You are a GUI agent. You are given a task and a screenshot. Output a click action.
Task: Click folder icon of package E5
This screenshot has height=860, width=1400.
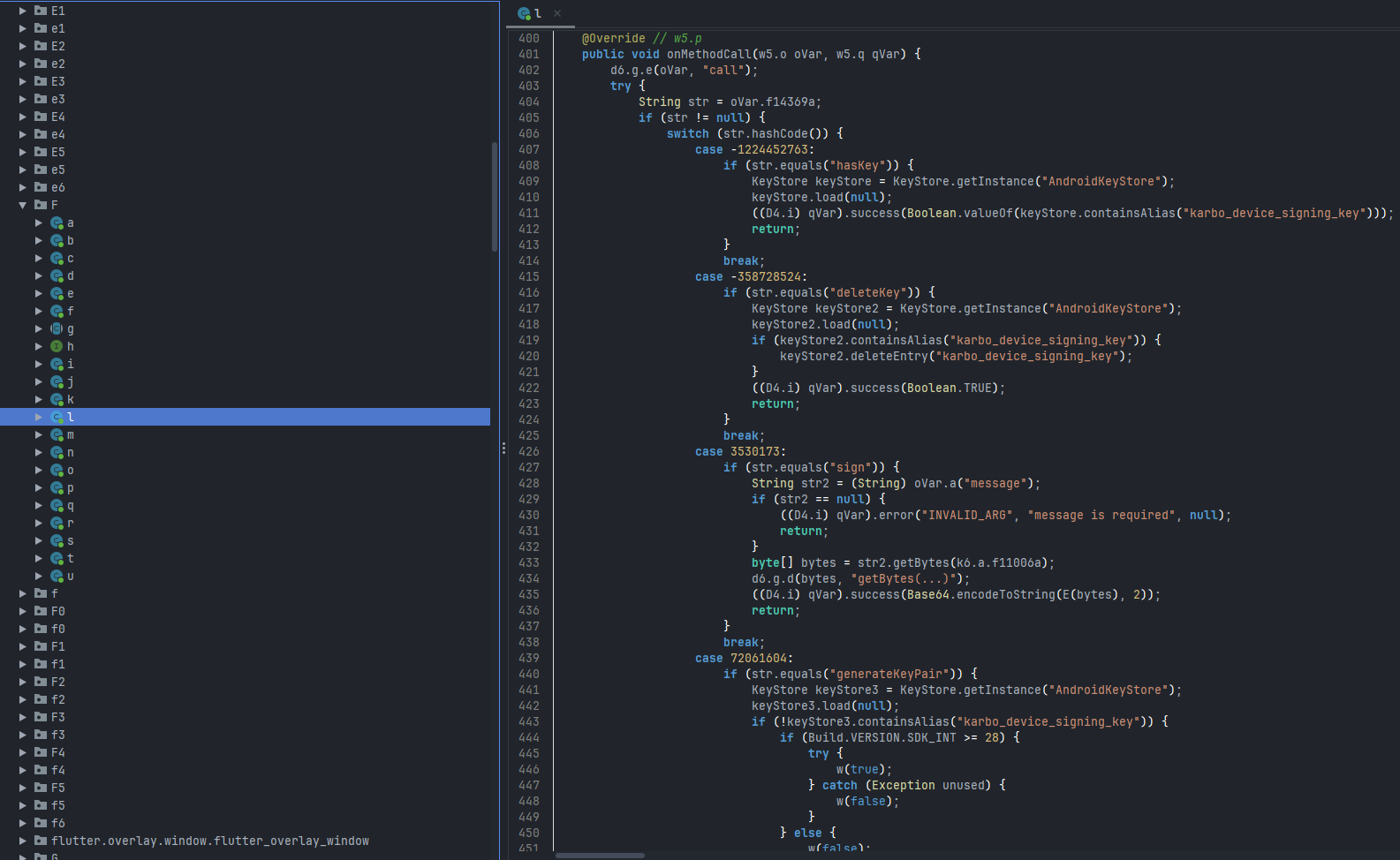tap(41, 152)
